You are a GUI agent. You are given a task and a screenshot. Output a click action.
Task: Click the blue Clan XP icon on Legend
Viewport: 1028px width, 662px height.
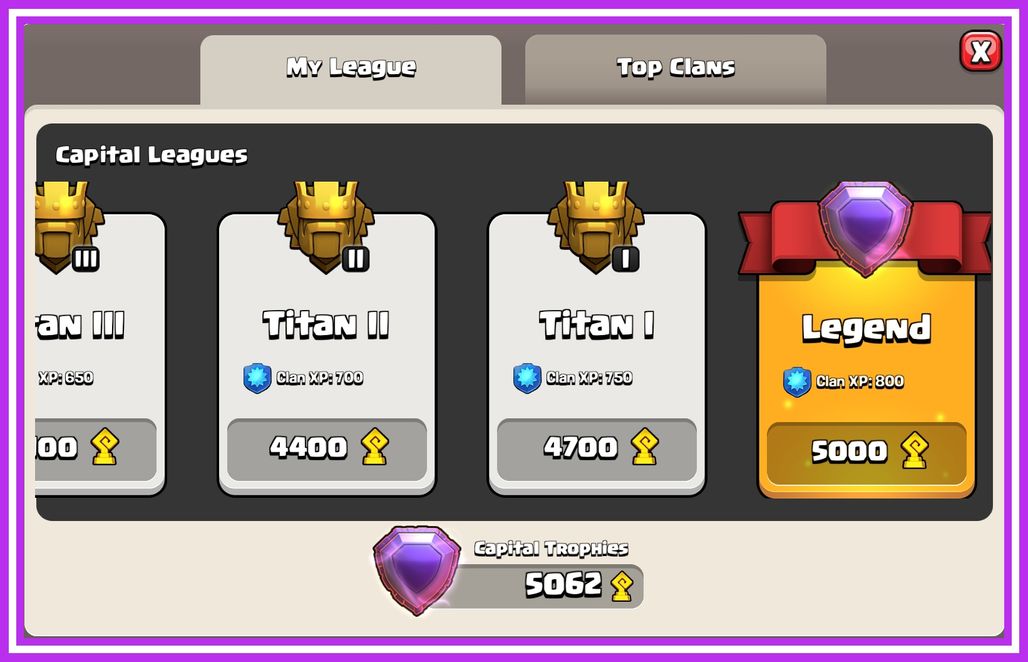(x=797, y=382)
